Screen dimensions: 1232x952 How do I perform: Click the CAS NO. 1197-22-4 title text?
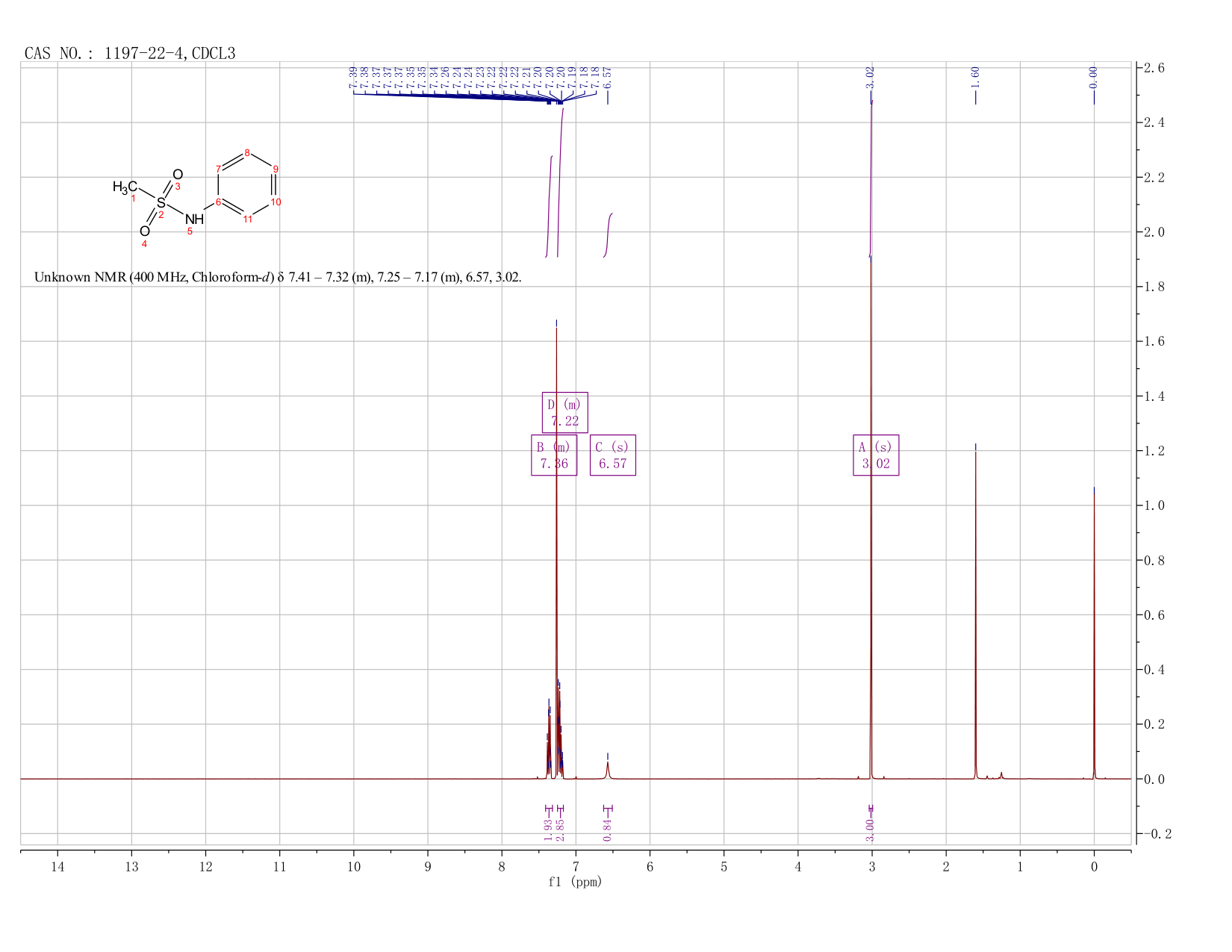tap(130, 53)
